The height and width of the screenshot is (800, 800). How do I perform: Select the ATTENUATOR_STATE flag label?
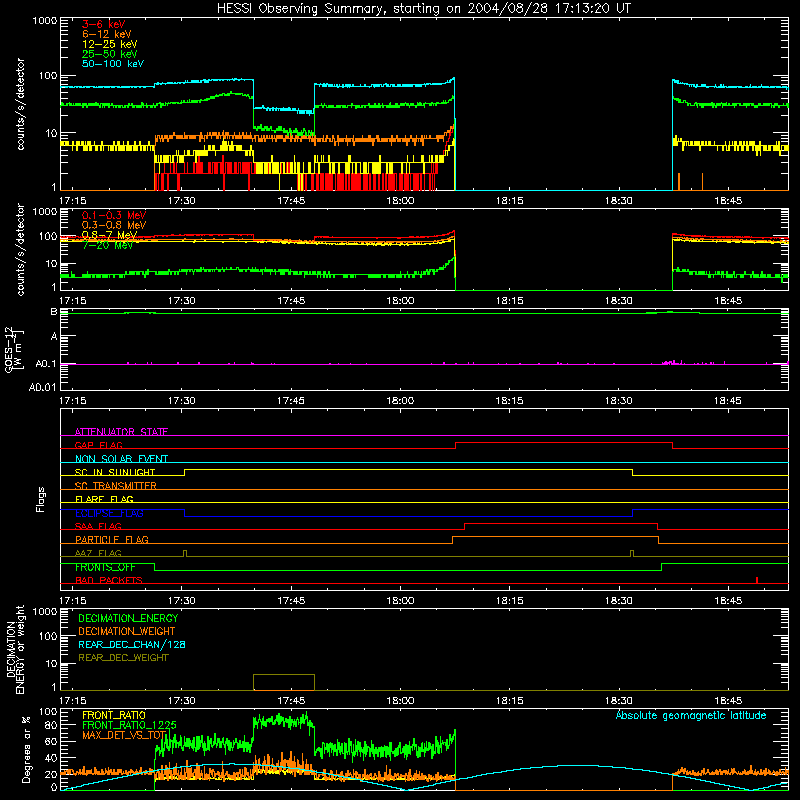click(121, 432)
